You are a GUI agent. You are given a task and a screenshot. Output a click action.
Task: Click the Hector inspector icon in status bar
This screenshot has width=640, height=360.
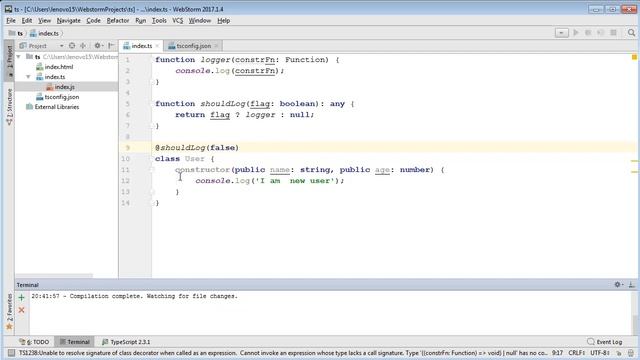[631, 353]
